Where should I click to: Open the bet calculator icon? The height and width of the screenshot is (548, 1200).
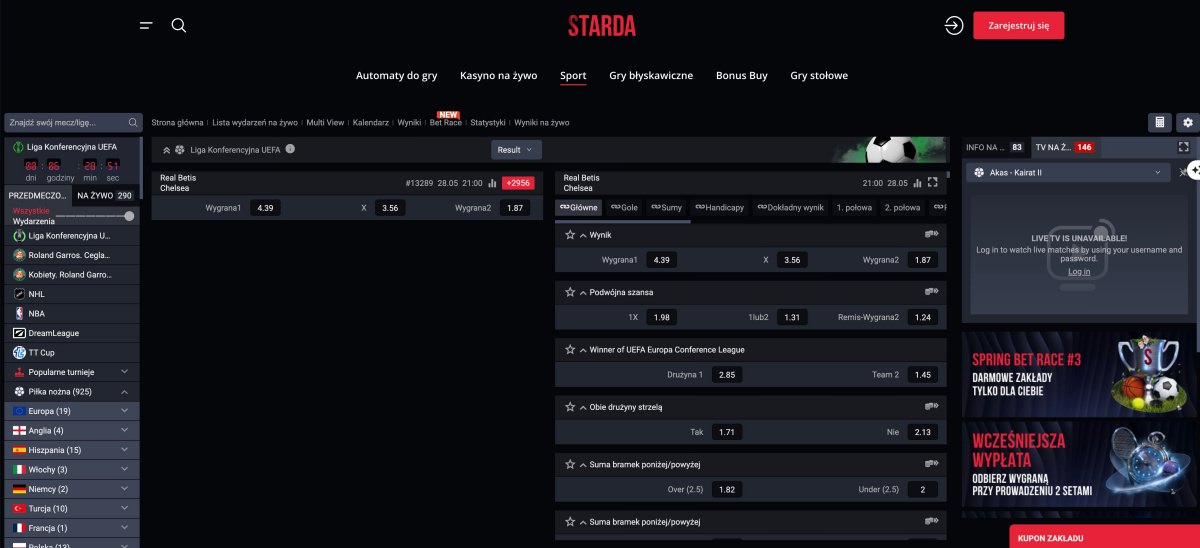[1160, 122]
